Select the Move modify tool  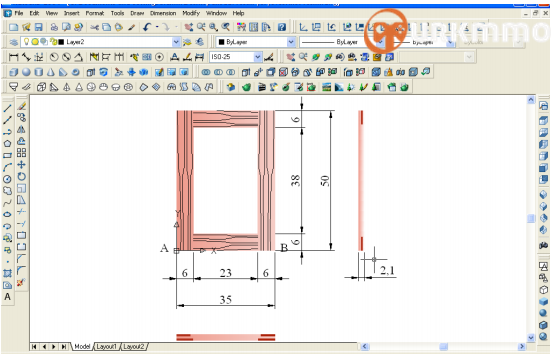[22, 165]
